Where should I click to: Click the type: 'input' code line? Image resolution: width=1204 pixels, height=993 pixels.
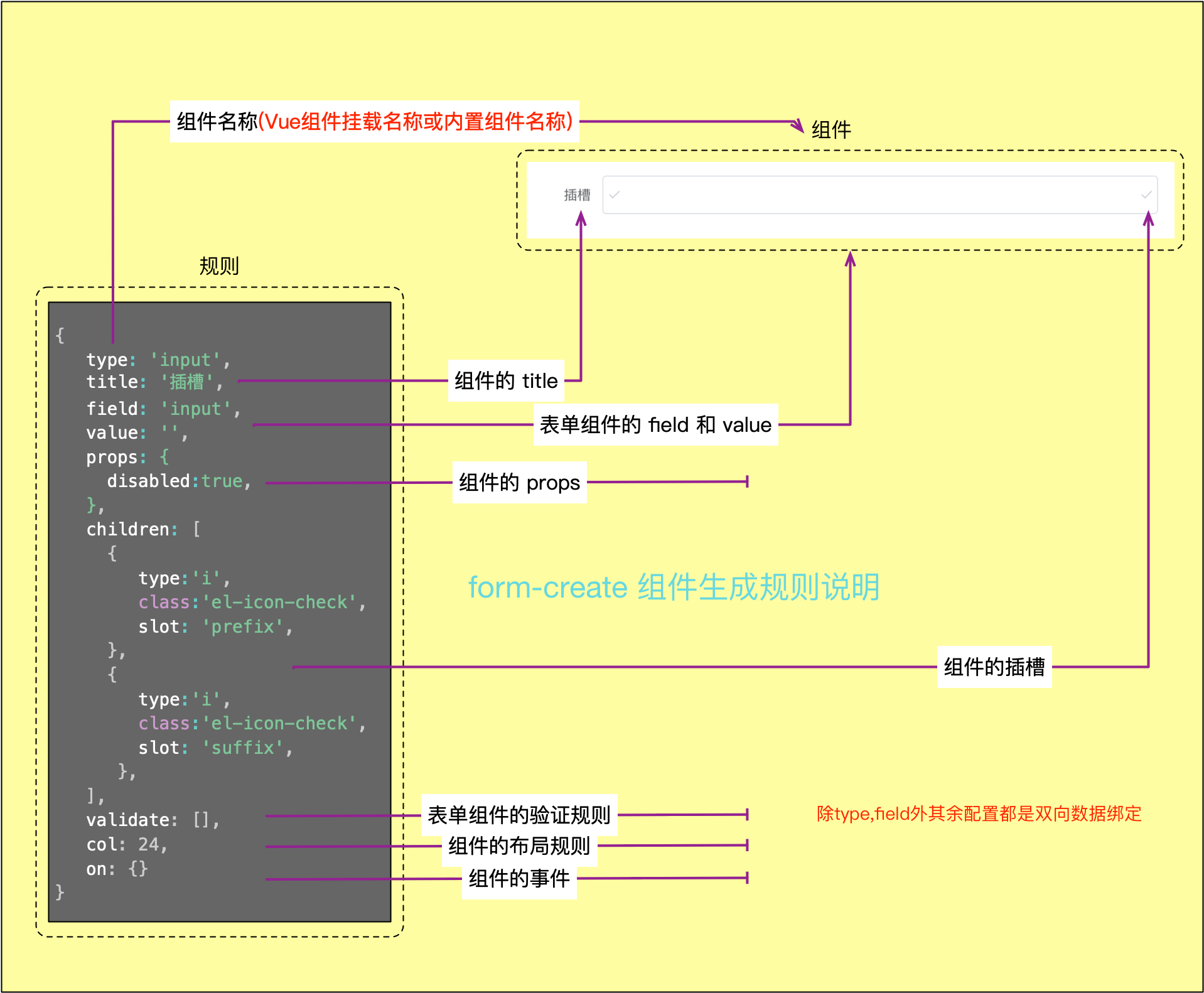158,360
